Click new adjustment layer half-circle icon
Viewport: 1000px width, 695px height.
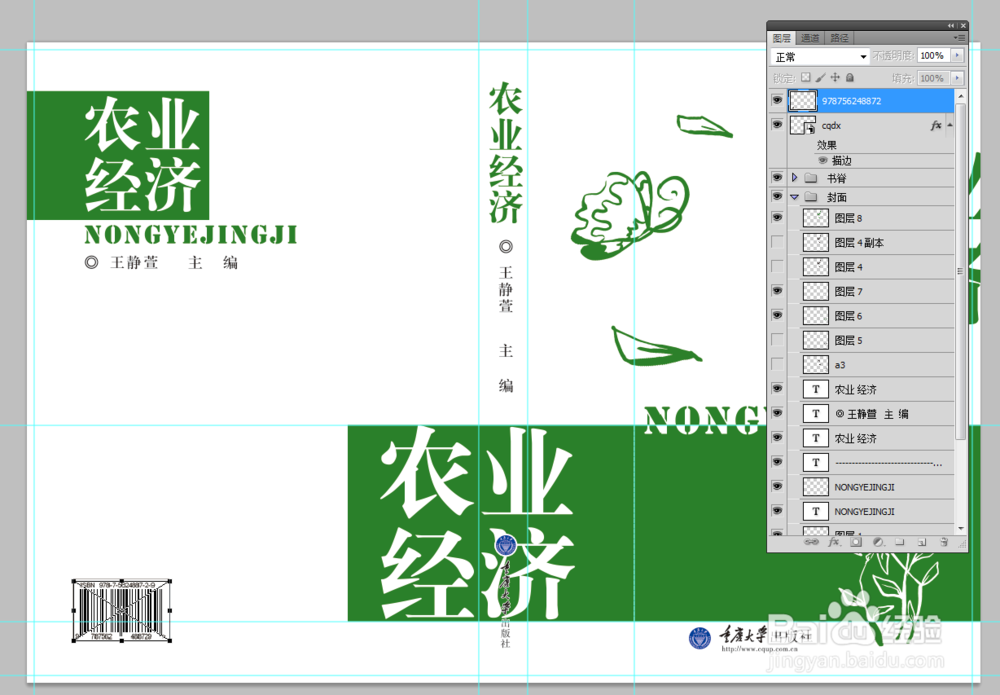click(x=878, y=542)
